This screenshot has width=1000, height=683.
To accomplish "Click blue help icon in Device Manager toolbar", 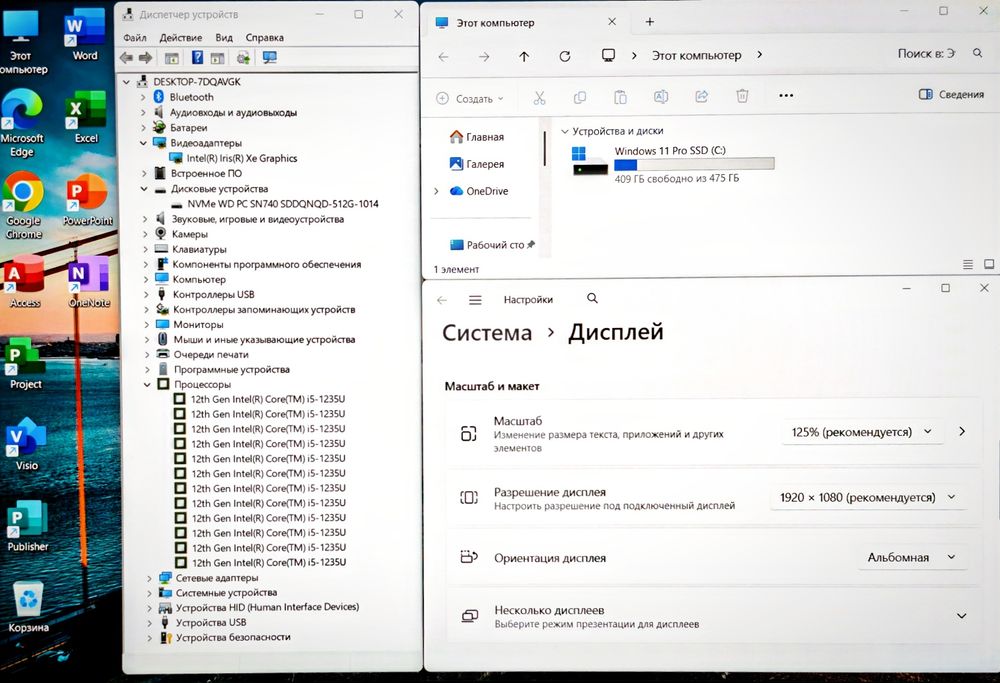I will [198, 58].
